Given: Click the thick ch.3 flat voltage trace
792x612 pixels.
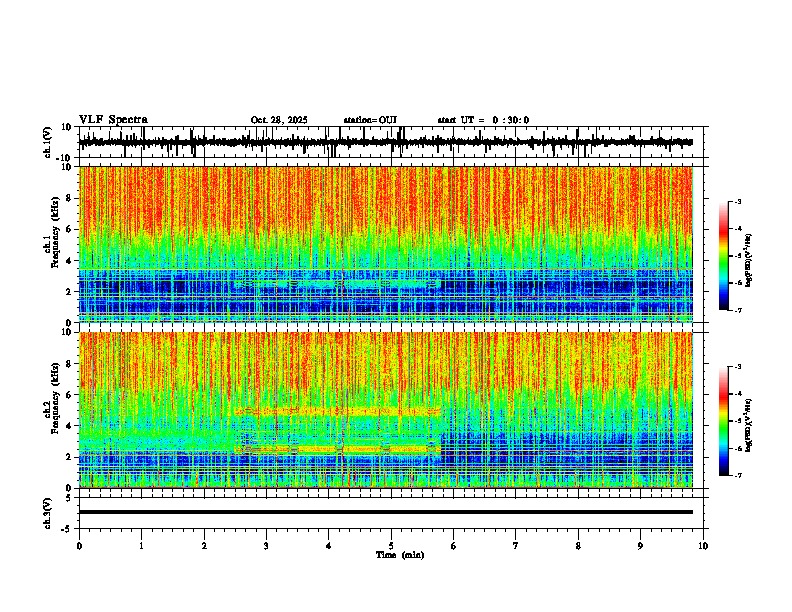Looking at the screenshot, I should coord(385,512).
